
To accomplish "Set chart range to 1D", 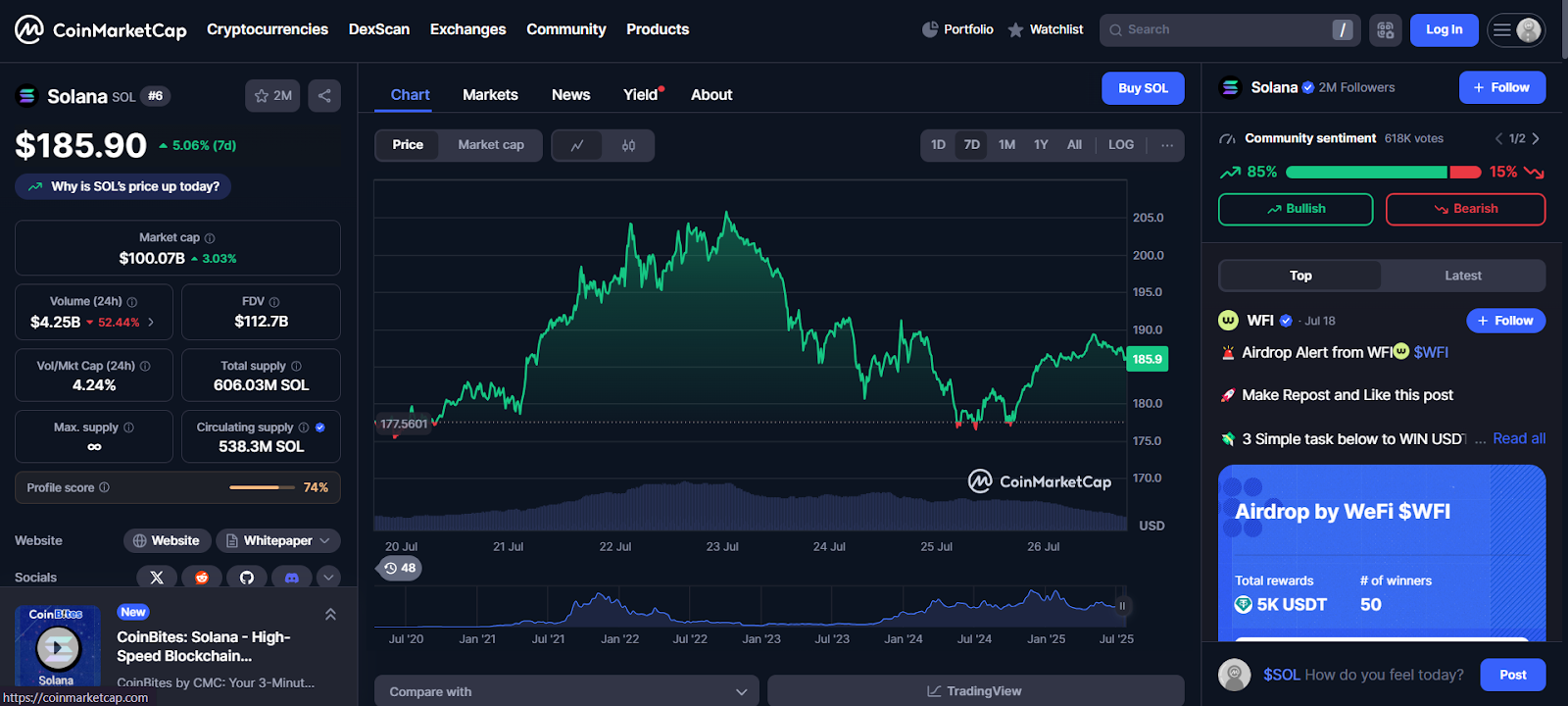I will [938, 145].
